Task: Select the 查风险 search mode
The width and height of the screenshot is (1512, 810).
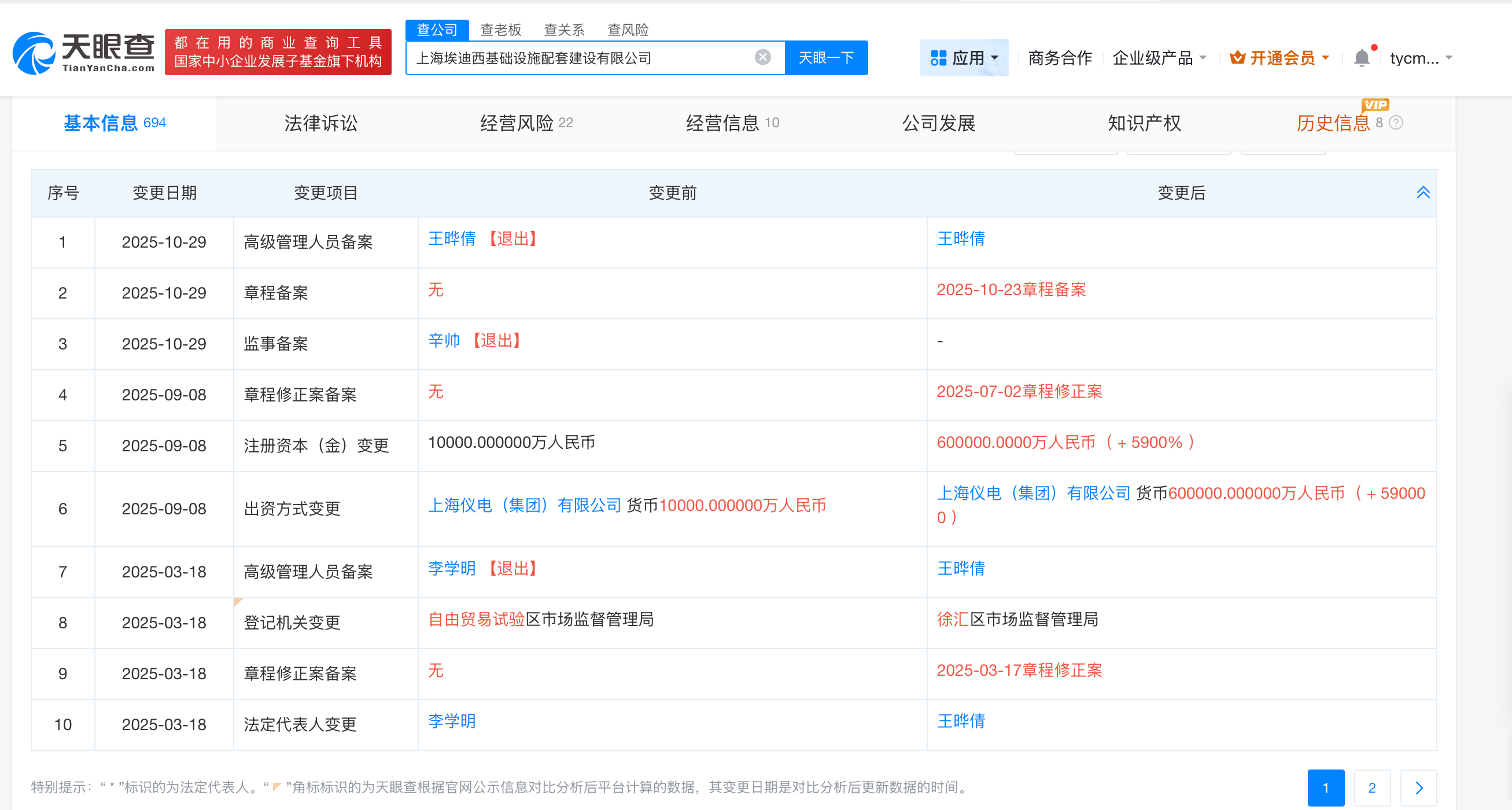Action: [x=628, y=30]
